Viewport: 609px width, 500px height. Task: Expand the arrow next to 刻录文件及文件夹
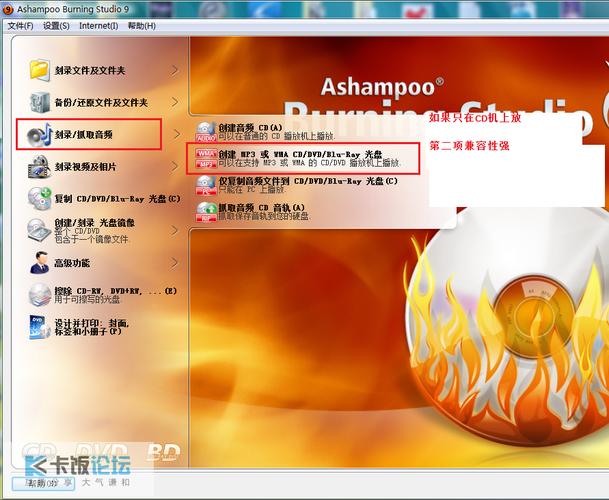point(175,70)
